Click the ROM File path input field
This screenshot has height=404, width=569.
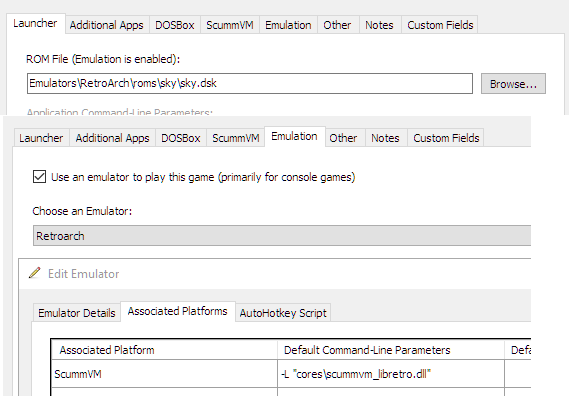tap(250, 83)
